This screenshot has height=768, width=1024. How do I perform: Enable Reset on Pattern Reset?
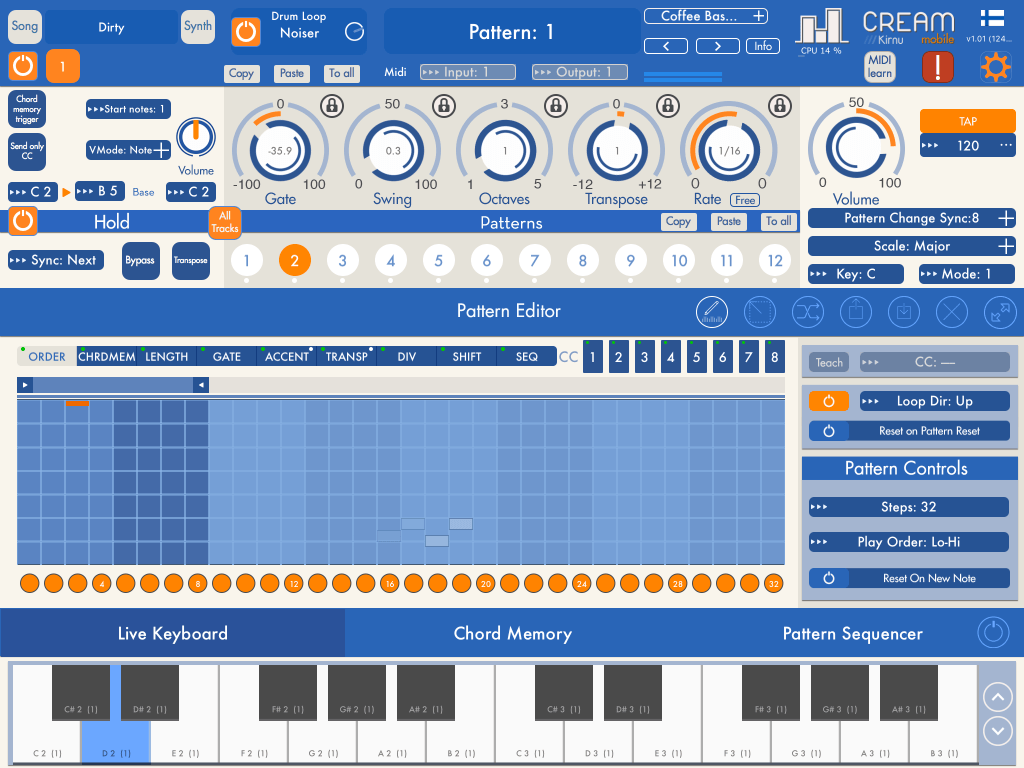829,431
